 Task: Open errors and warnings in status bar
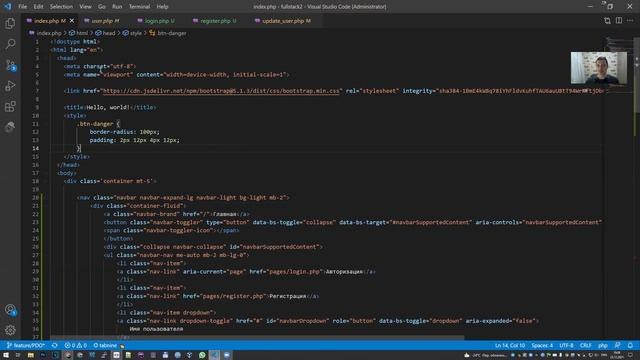click(76, 345)
